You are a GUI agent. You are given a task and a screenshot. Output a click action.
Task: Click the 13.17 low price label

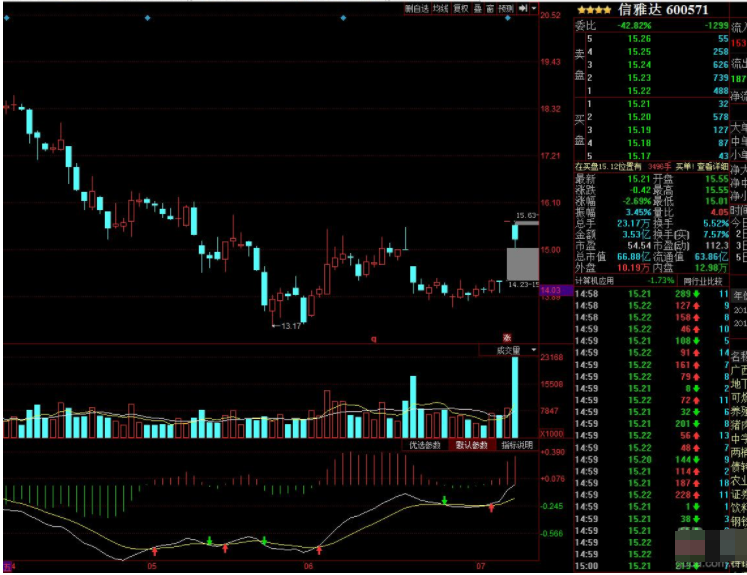point(291,326)
